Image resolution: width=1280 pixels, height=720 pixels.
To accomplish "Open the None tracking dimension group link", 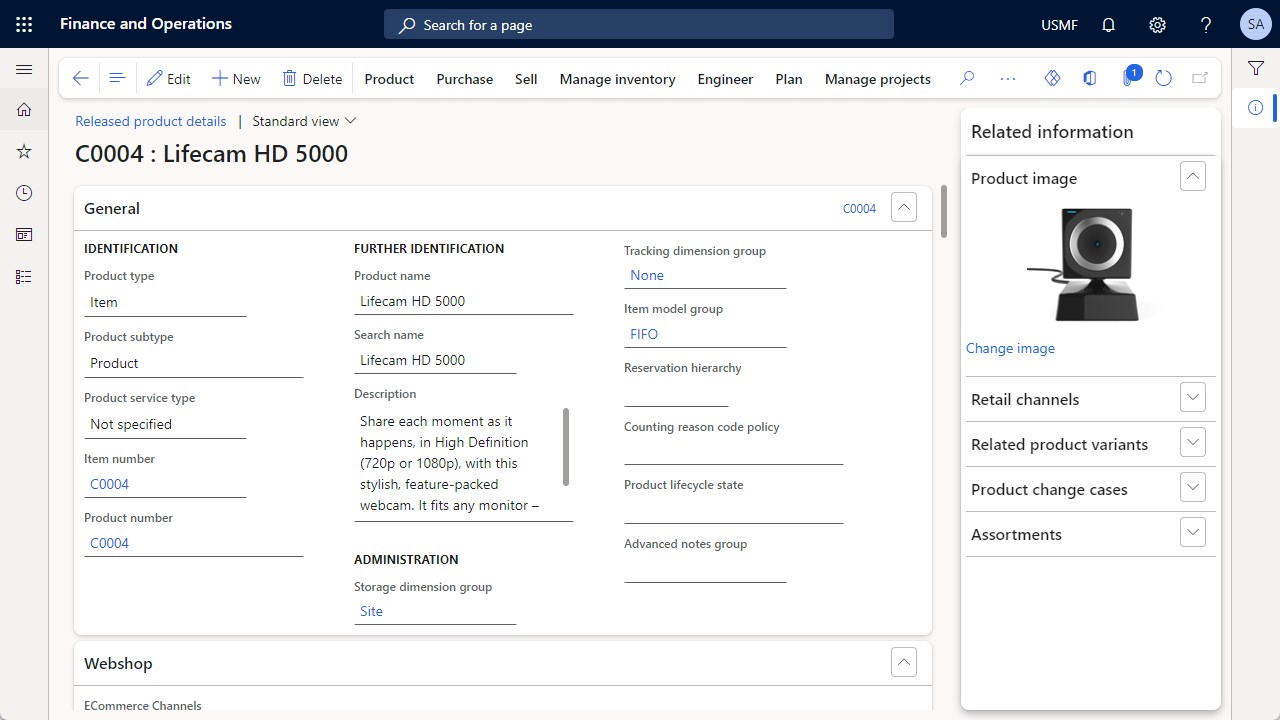I will point(647,275).
